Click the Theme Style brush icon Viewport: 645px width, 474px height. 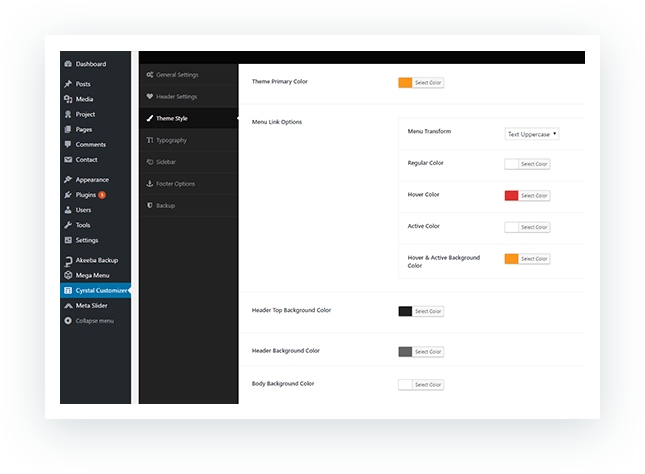[x=150, y=118]
